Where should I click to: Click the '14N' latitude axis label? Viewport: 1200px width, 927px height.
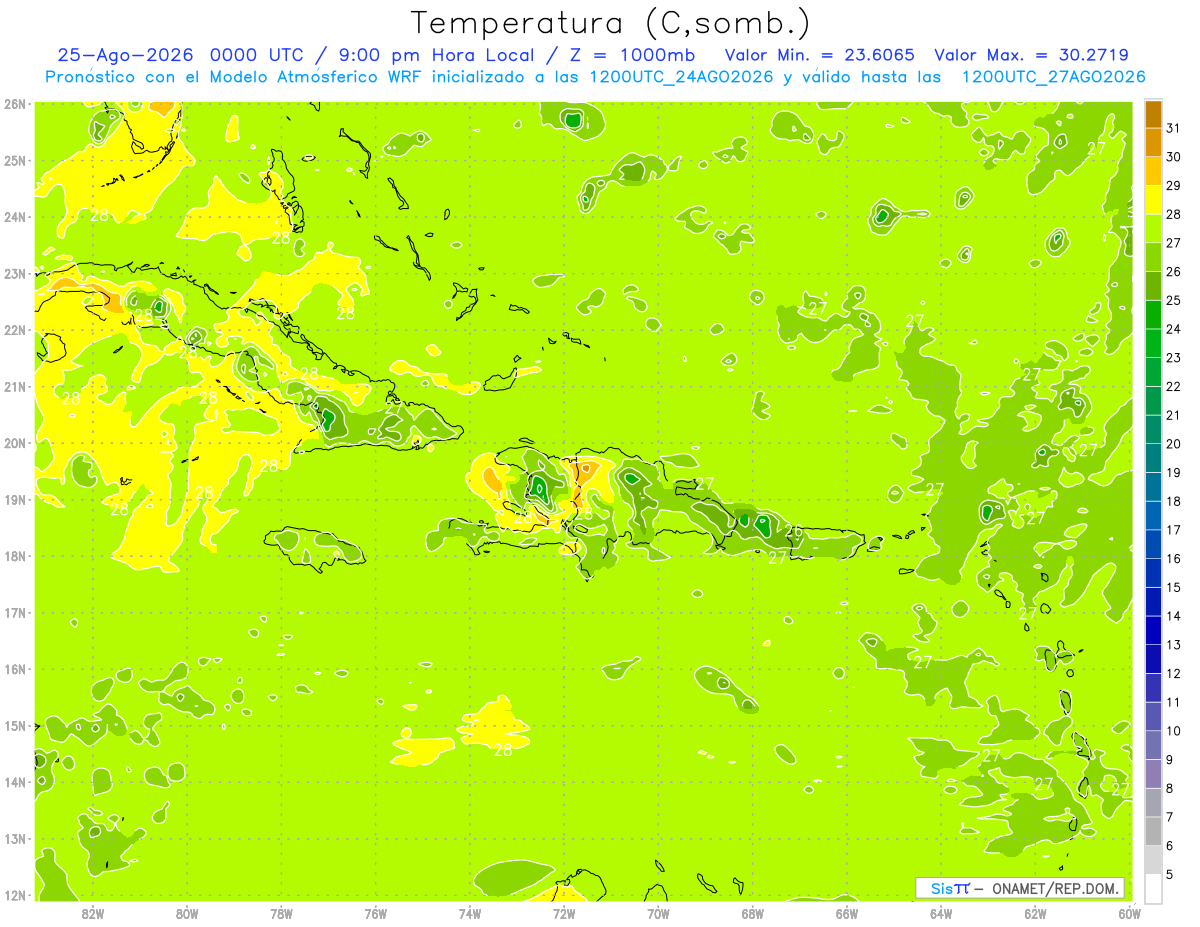pyautogui.click(x=15, y=782)
